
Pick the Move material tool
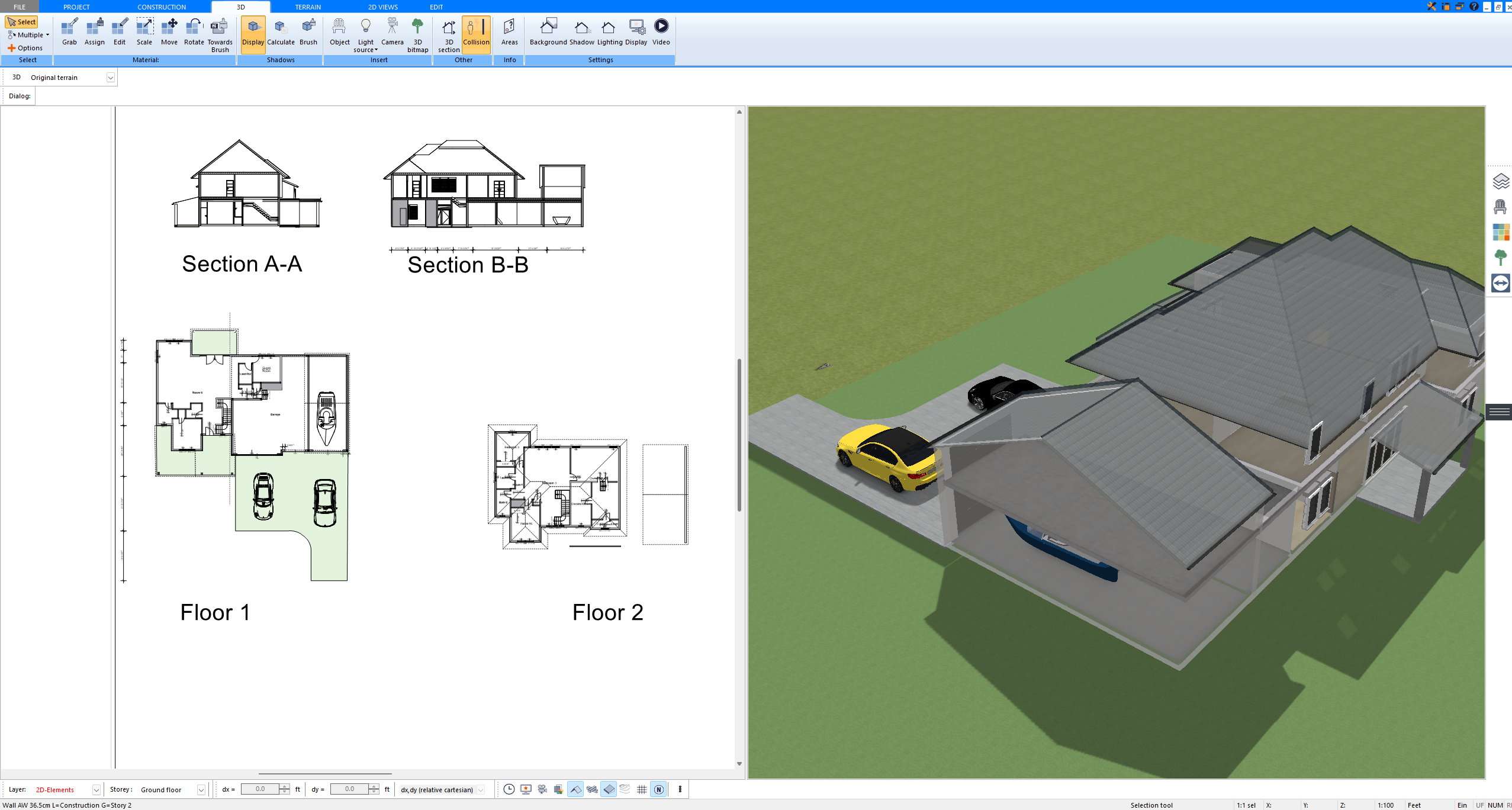coord(169,32)
